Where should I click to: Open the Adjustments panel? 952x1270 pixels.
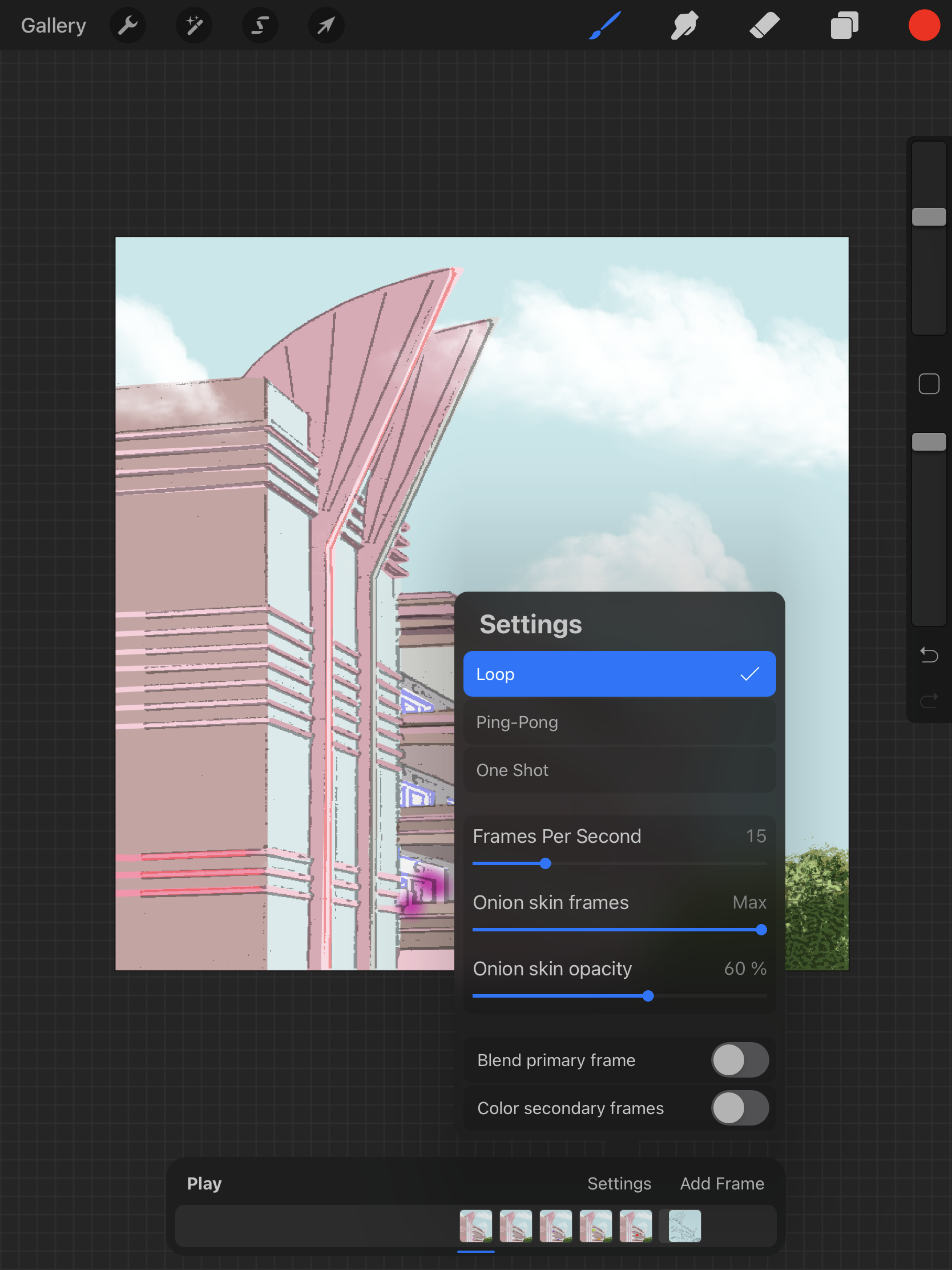tap(193, 25)
